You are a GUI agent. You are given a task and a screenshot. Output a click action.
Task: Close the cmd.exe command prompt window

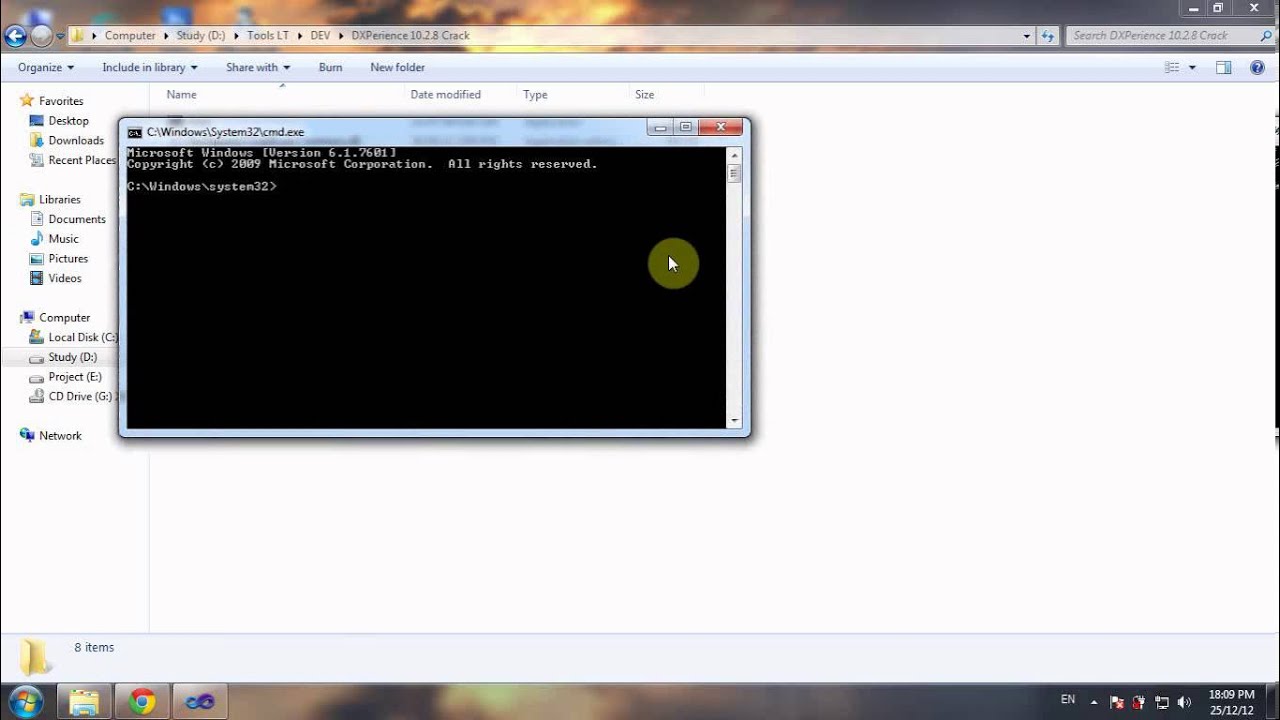point(720,127)
